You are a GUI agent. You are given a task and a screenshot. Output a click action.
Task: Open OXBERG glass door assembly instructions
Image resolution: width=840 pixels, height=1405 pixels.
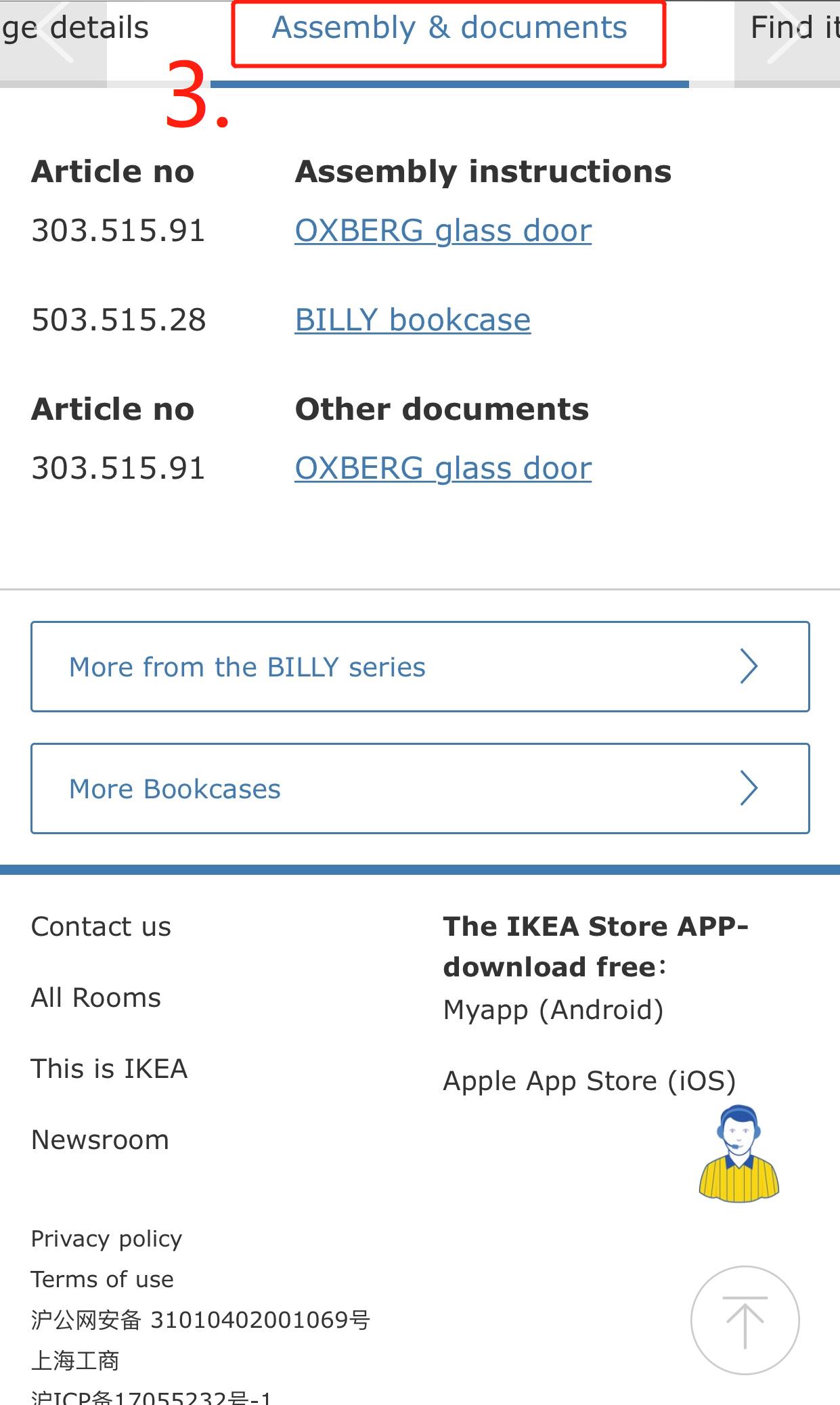coord(443,230)
